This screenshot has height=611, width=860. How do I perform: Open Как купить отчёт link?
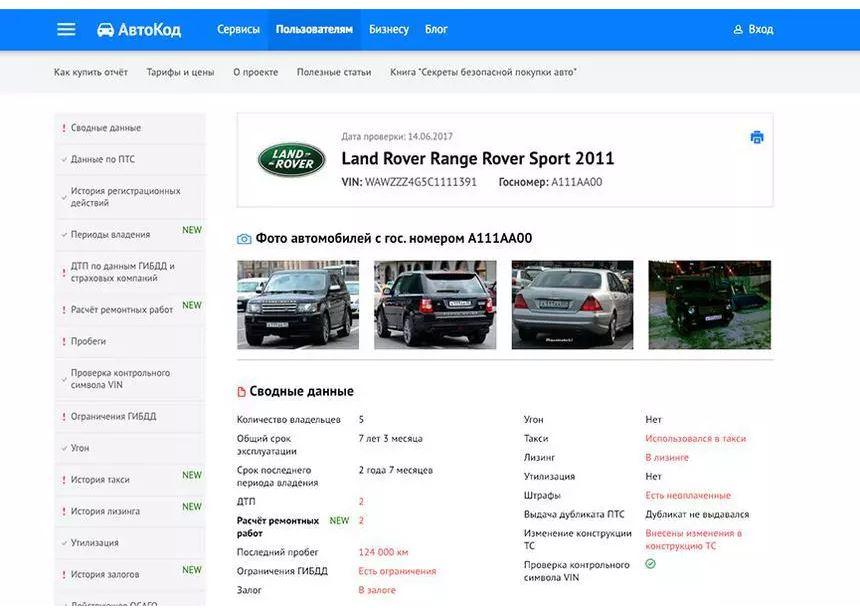(x=91, y=72)
